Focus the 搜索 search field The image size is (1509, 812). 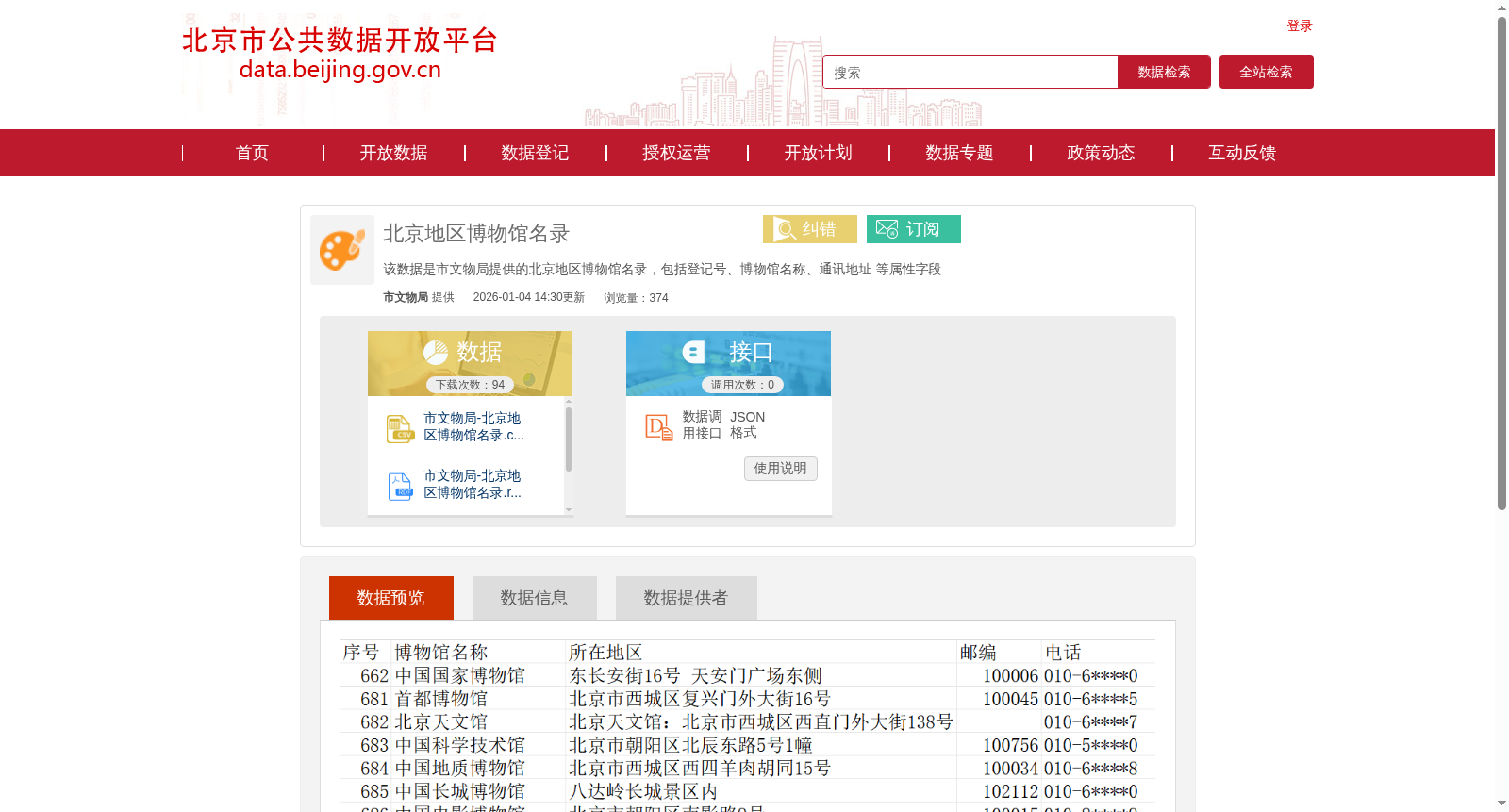pyautogui.click(x=970, y=72)
